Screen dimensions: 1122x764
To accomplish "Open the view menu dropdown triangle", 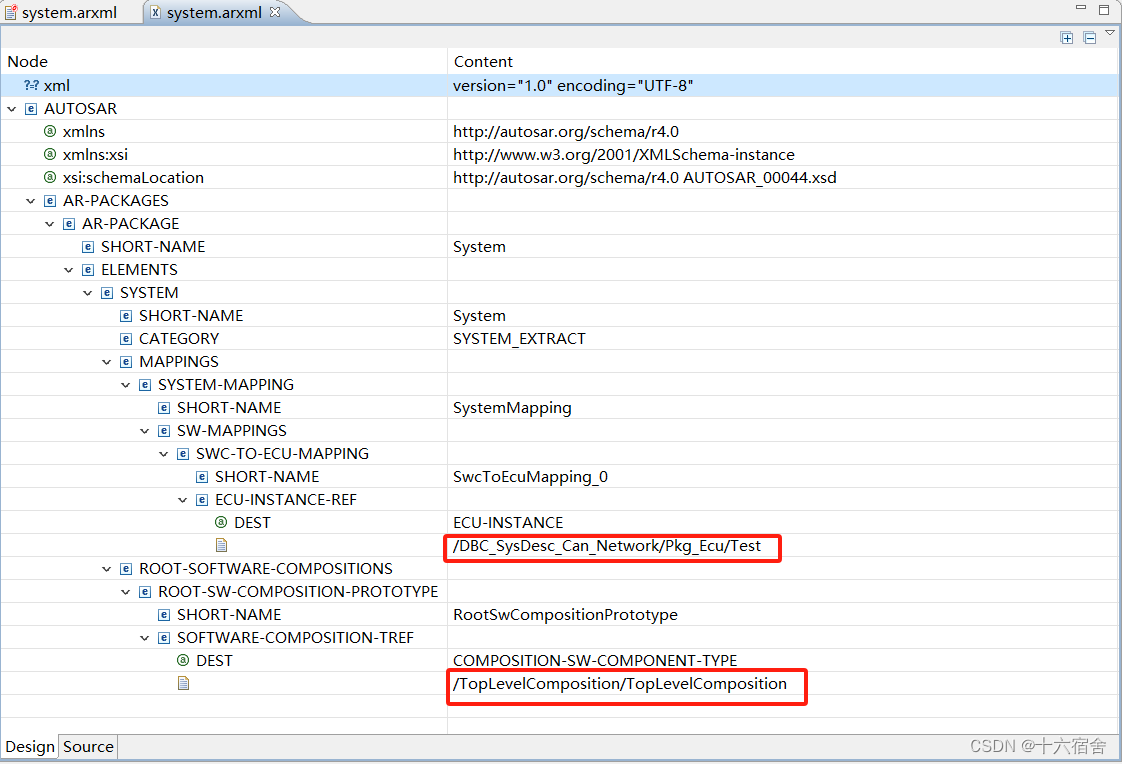I will click(x=1110, y=32).
